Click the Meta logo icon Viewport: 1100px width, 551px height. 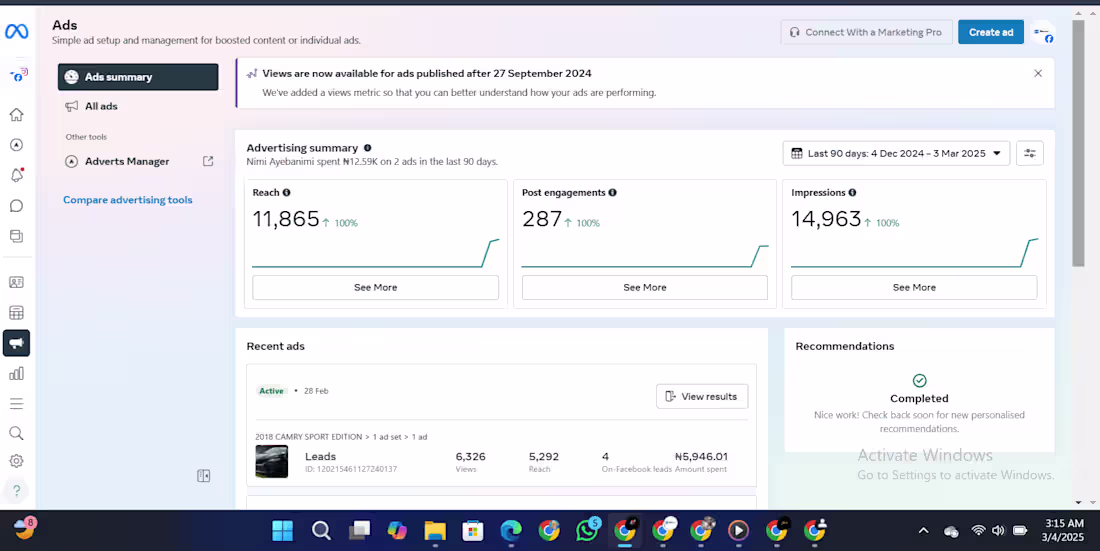coord(16,32)
